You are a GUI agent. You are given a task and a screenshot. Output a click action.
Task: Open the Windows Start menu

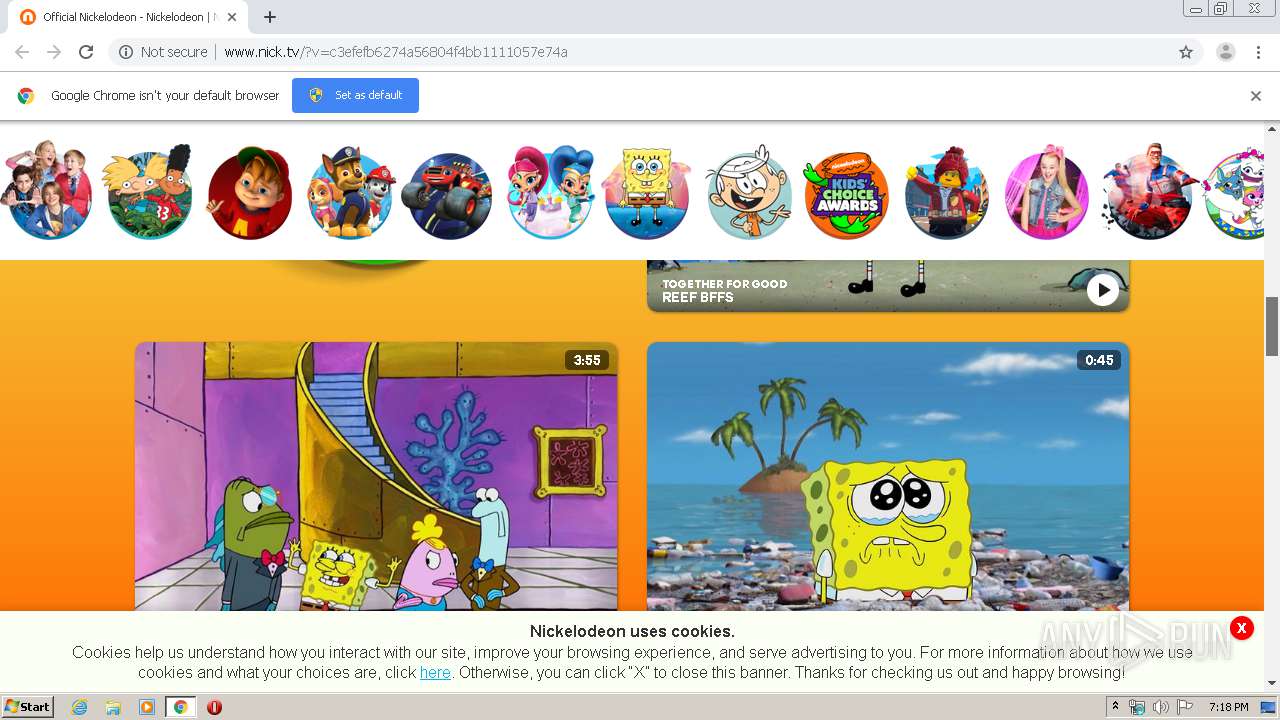[28, 707]
